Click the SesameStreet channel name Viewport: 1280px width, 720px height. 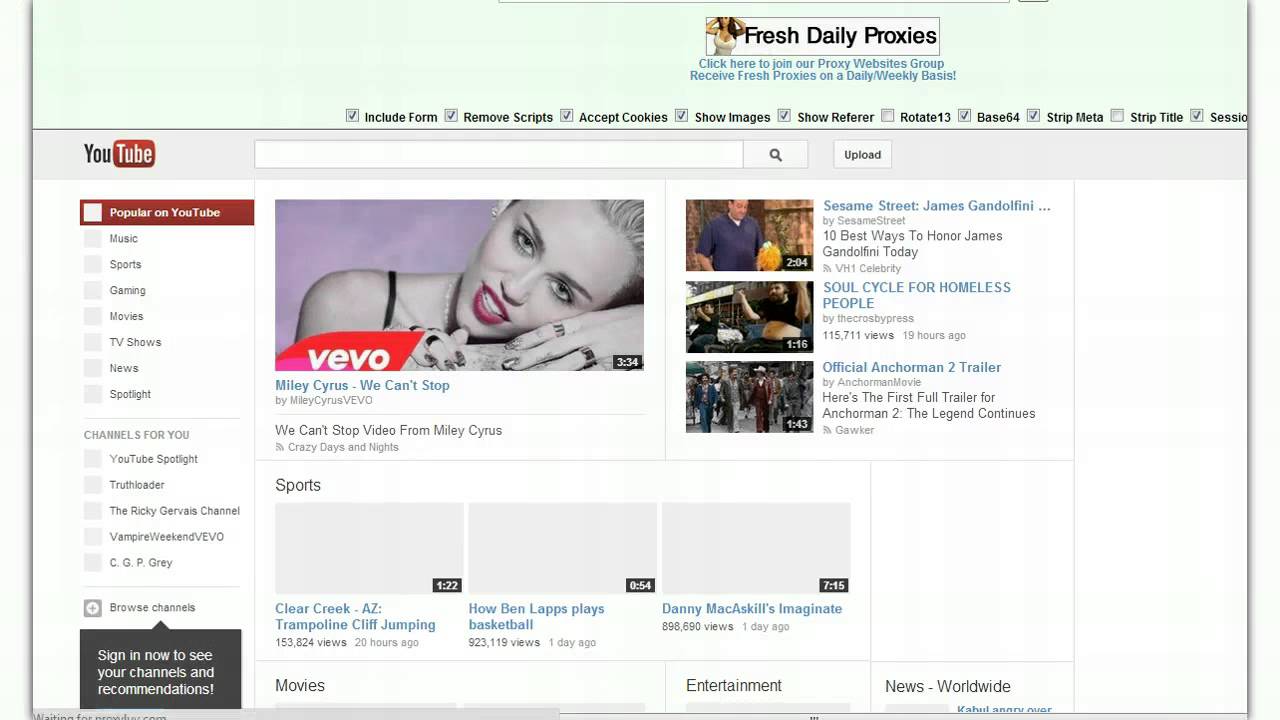871,221
